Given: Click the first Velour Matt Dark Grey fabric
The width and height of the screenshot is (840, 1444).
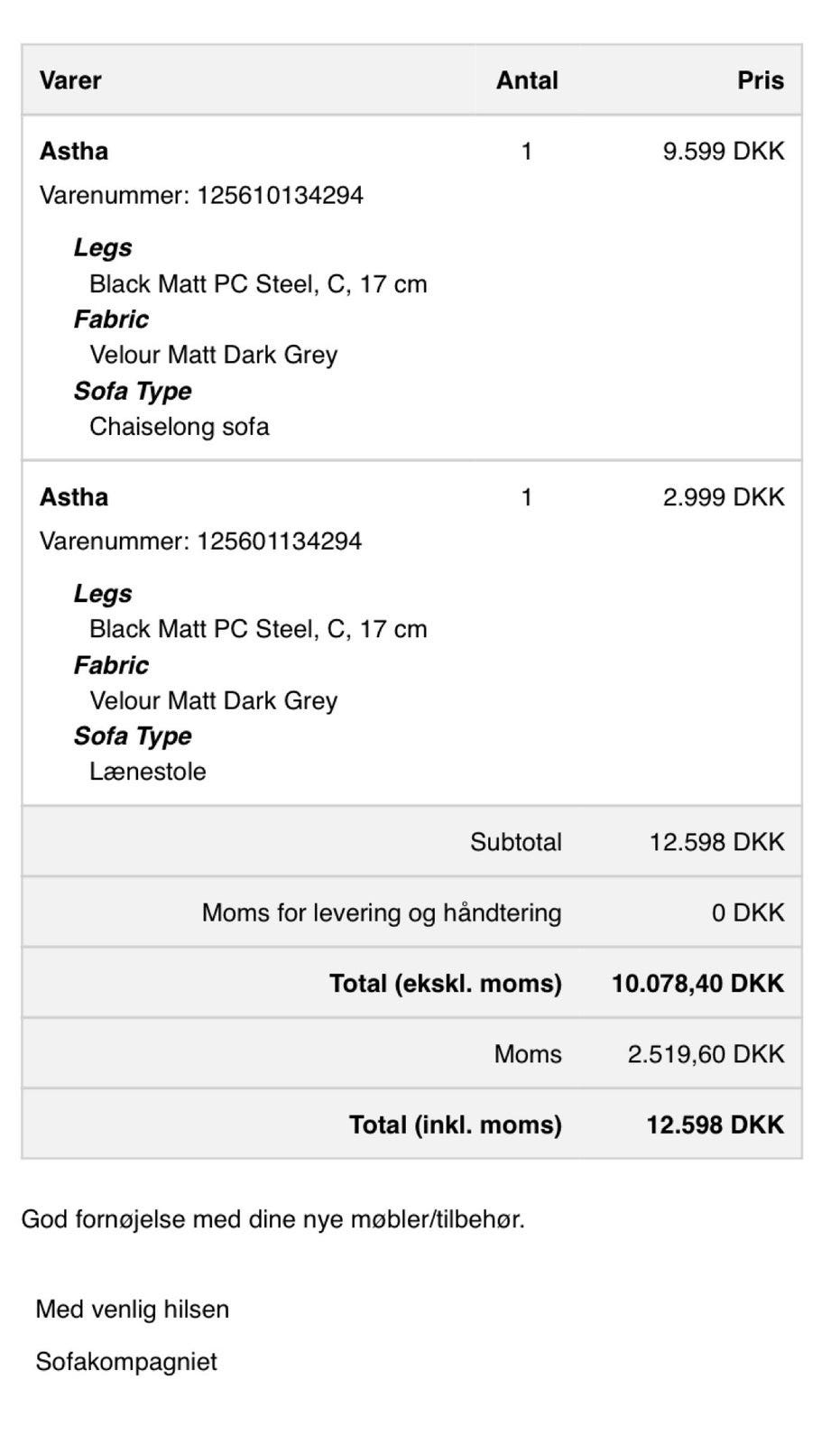Looking at the screenshot, I should tap(213, 355).
